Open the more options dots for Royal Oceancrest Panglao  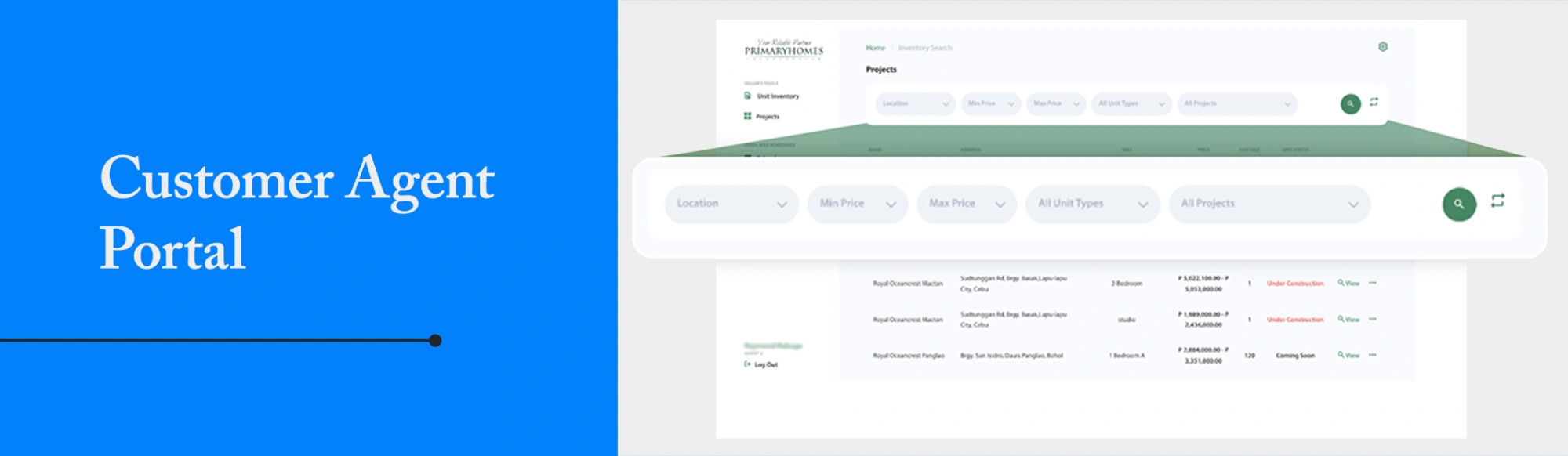pyautogui.click(x=1373, y=355)
